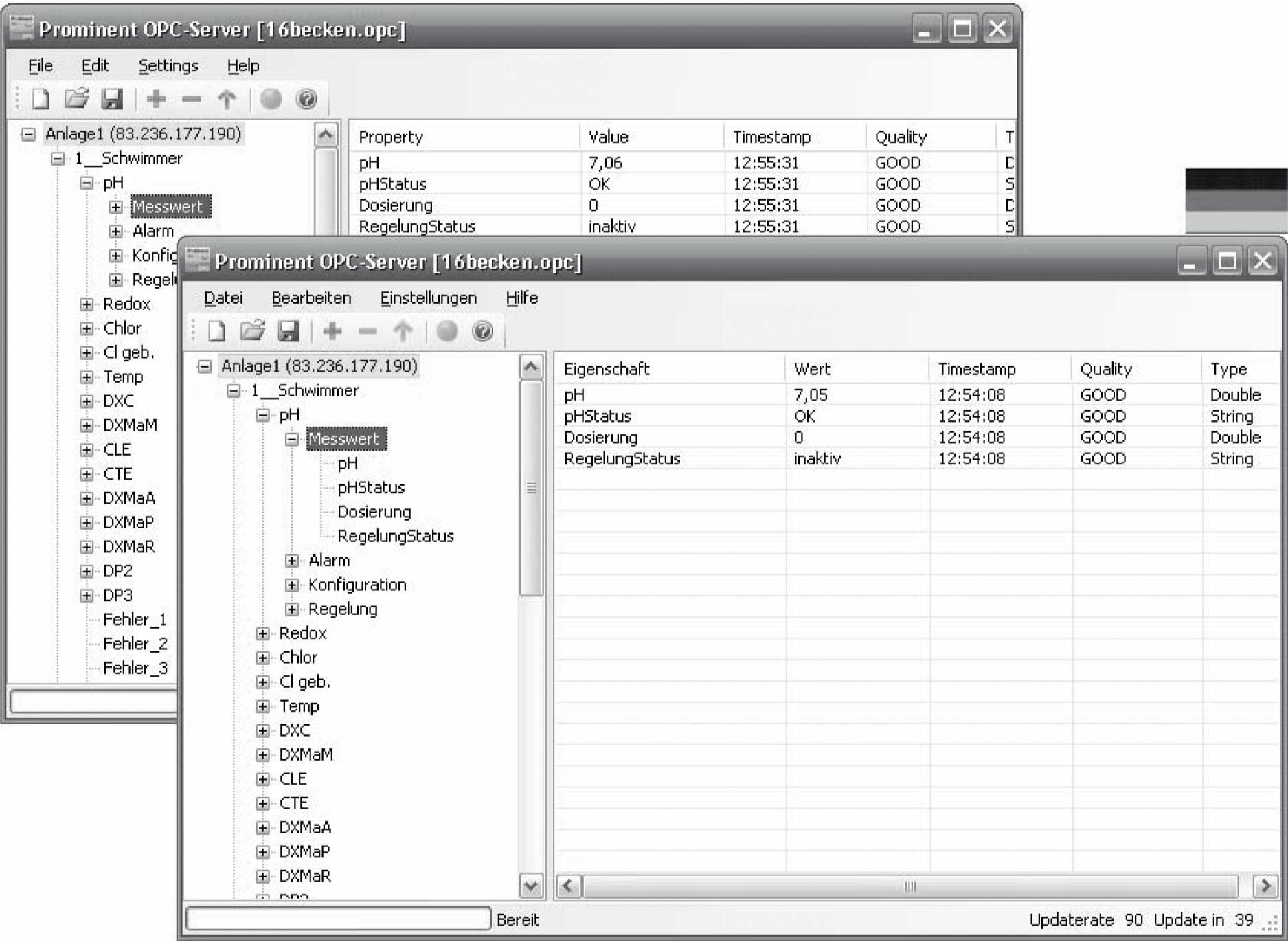This screenshot has width=1288, height=942.
Task: Select Dosierung tree item under Messwert
Action: tap(374, 512)
